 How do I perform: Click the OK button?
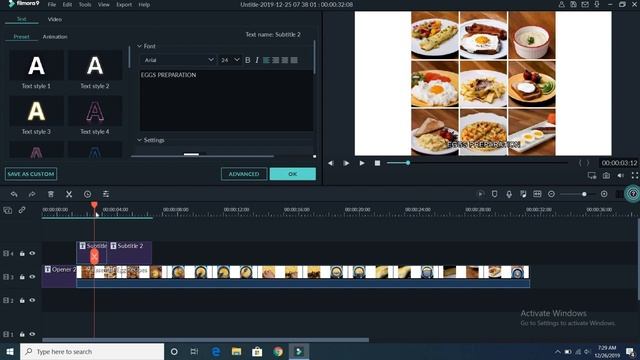(x=293, y=174)
